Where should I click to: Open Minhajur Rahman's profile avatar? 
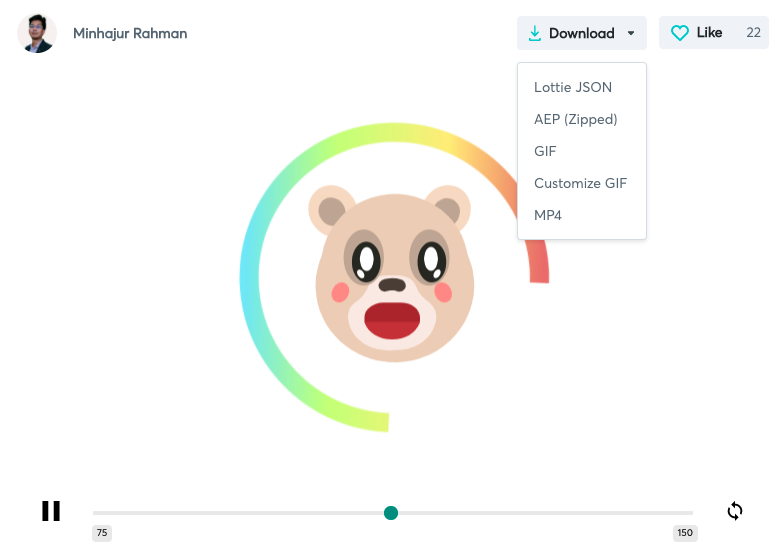click(37, 33)
